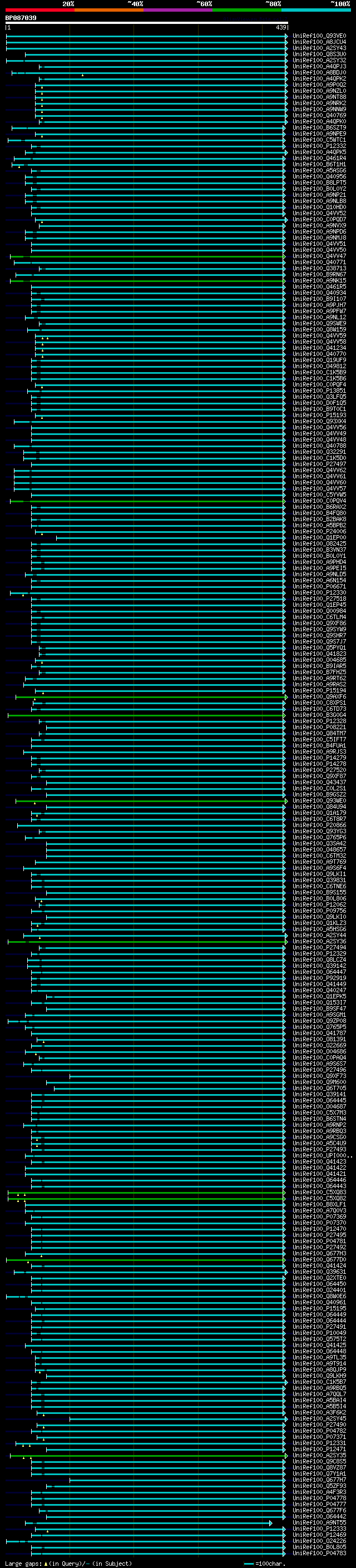Open hit UniRef100_Q8S3U0
Image resolution: width=356 pixels, height=1568 pixels.
click(319, 54)
